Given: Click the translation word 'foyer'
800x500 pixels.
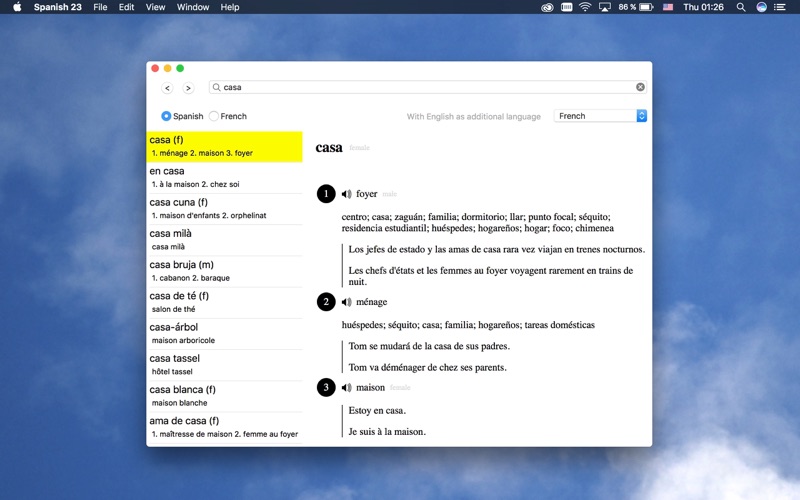Looking at the screenshot, I should click(366, 194).
